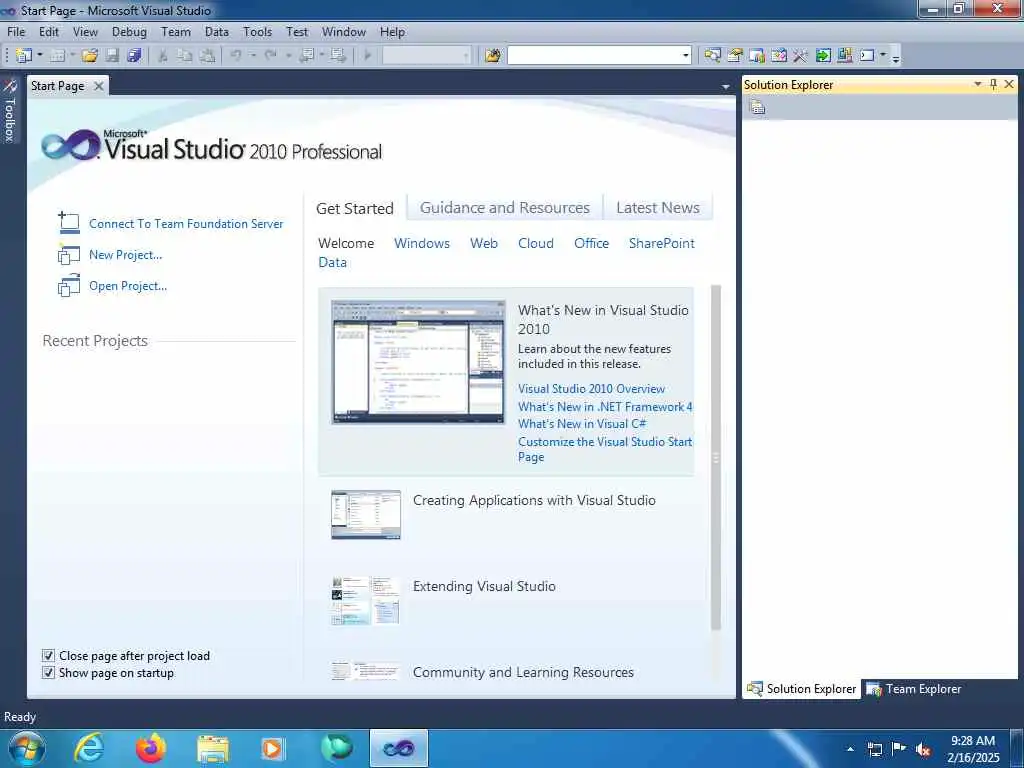This screenshot has height=768, width=1024.
Task: Open the Undo history dropdown arrow
Action: [253, 56]
